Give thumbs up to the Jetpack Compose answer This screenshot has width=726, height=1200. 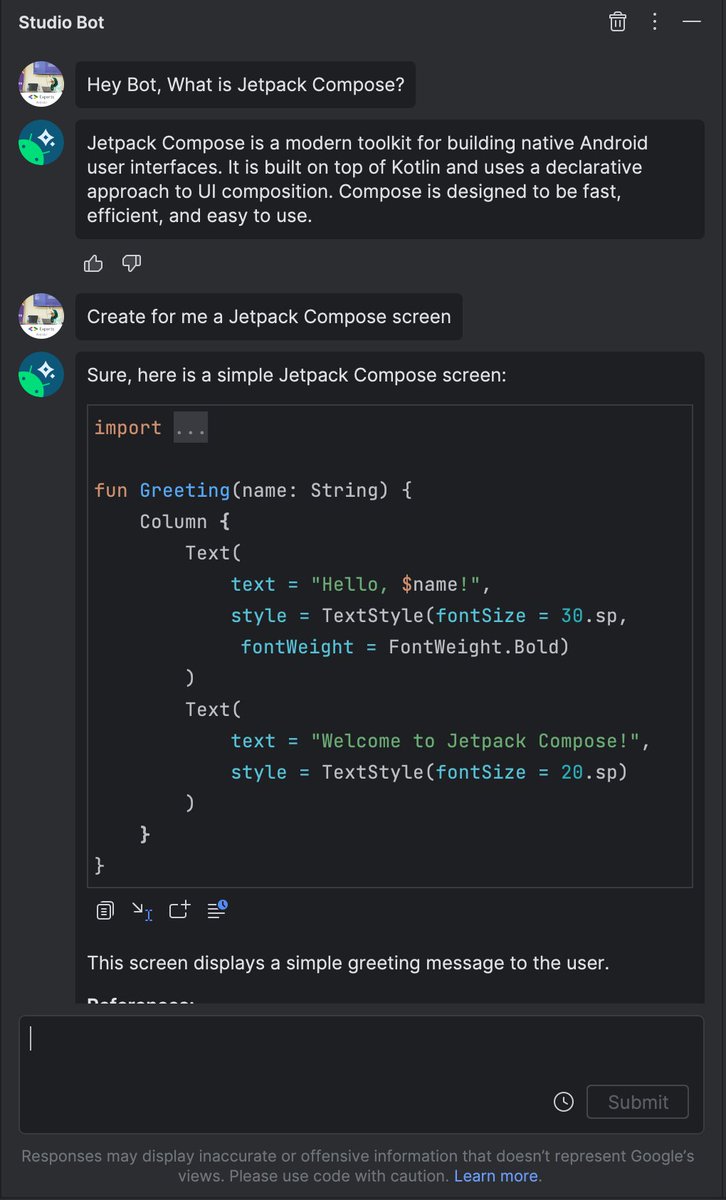point(93,264)
